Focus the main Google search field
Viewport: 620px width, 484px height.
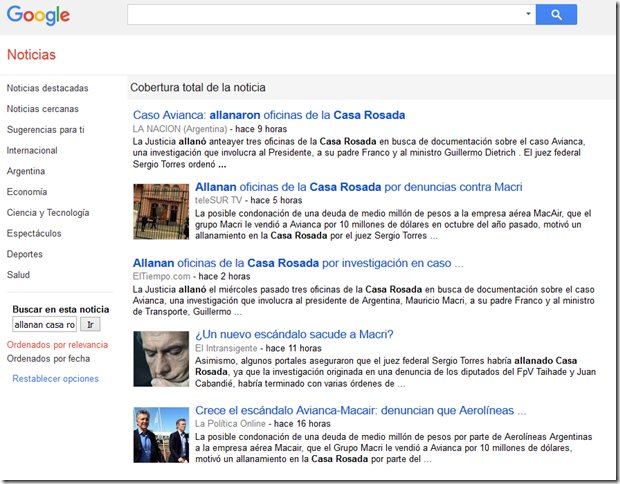tap(331, 15)
